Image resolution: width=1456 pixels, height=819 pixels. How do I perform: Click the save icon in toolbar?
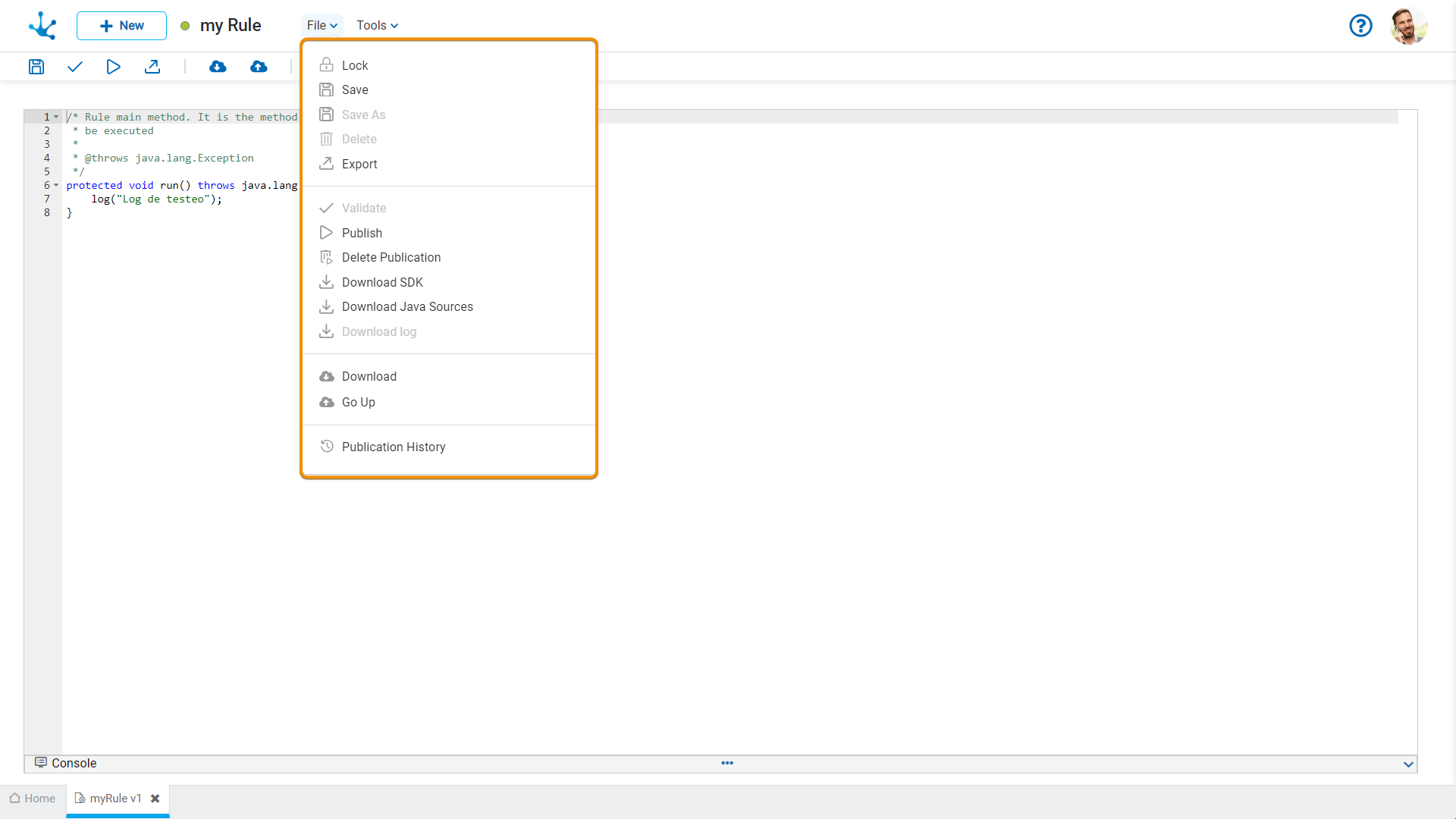(36, 67)
